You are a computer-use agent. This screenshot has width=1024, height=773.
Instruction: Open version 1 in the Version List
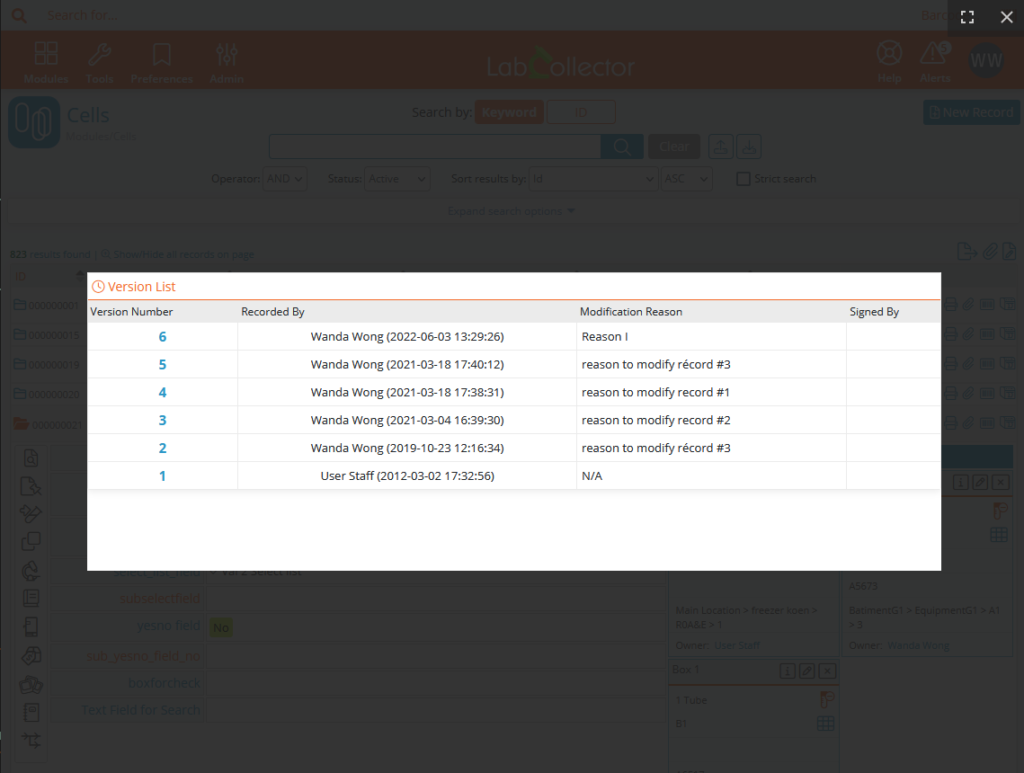pos(163,476)
